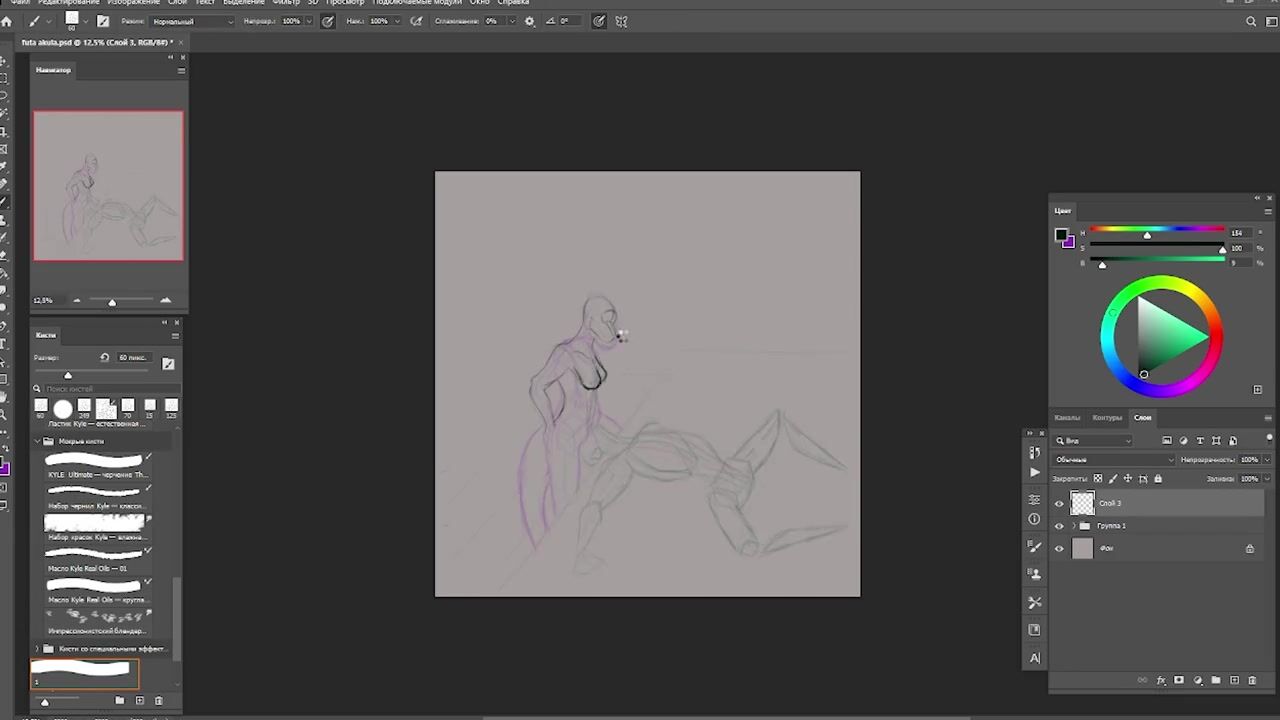Click the create new brush icon
Image resolution: width=1280 pixels, height=720 pixels.
click(x=140, y=701)
